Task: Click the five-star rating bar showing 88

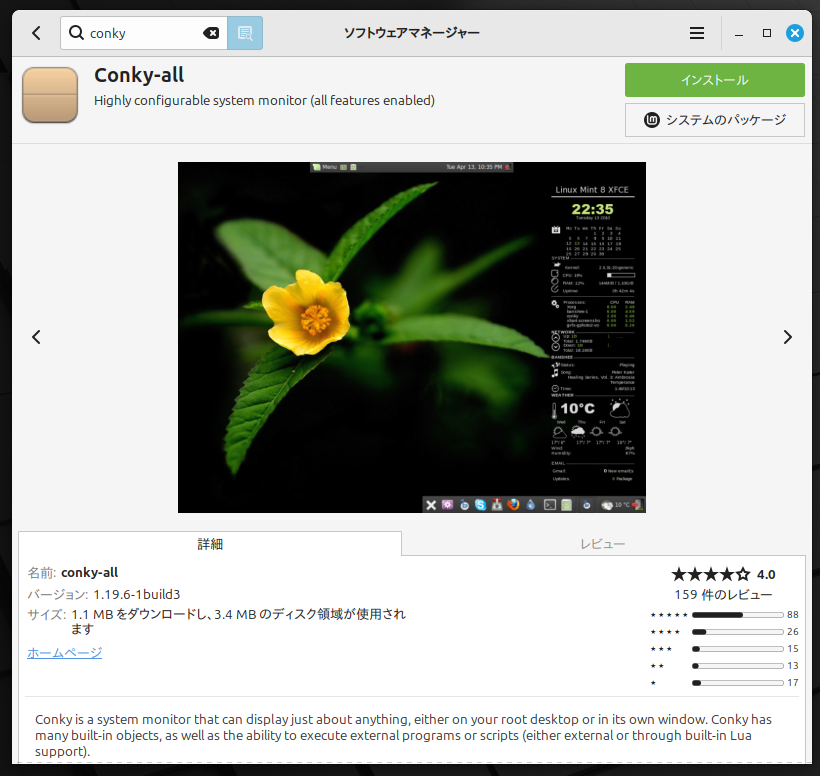Action: coord(736,615)
